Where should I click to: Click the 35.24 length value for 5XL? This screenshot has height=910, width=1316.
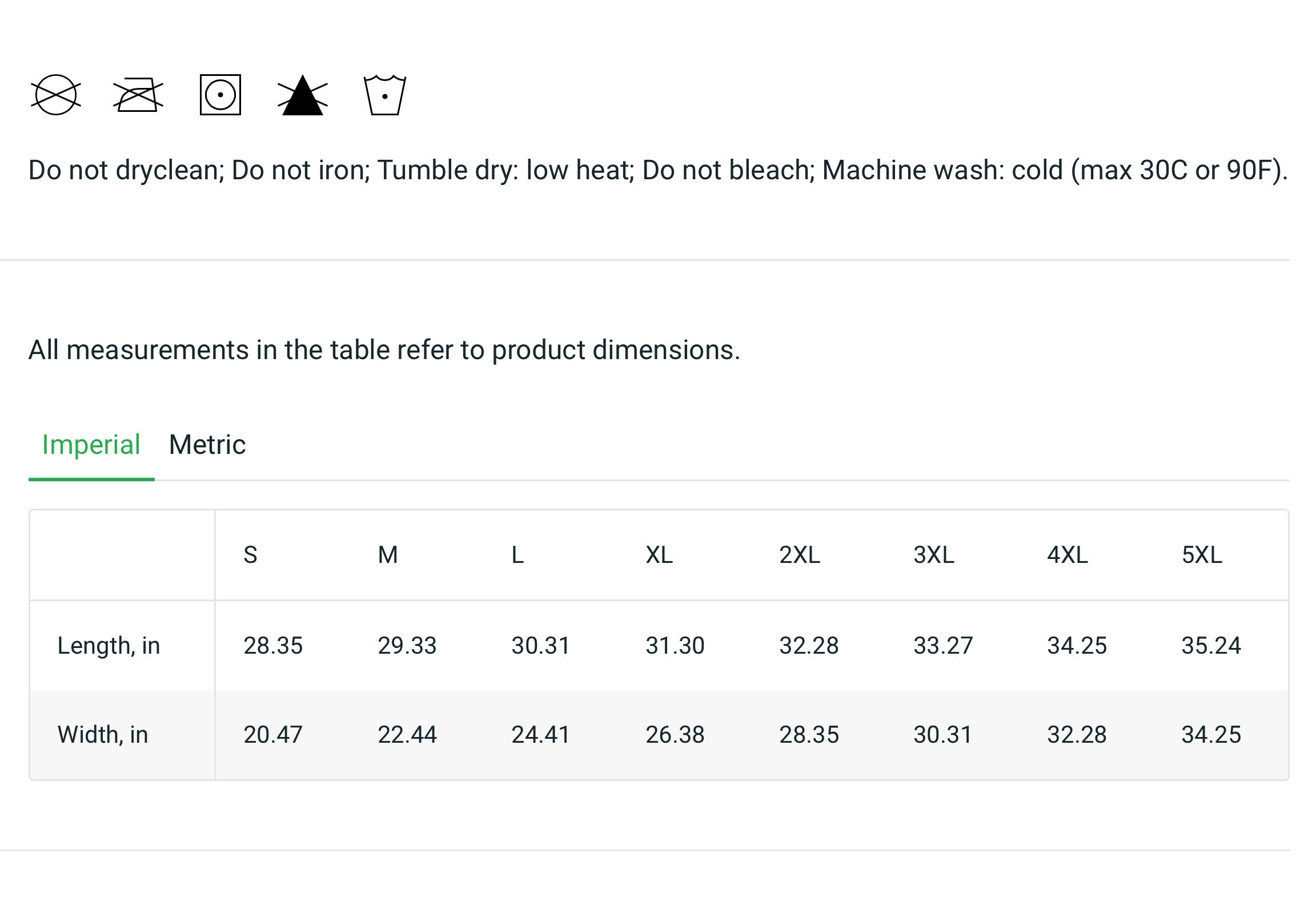coord(1211,646)
